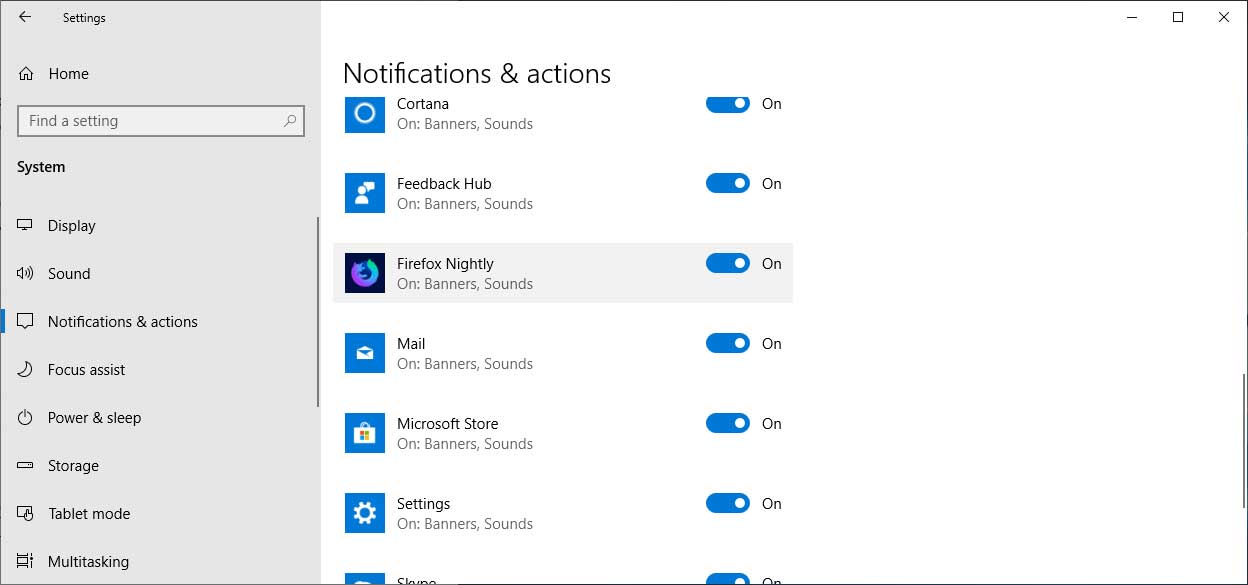Open Settings gear app icon
Image resolution: width=1248 pixels, height=585 pixels.
click(365, 513)
